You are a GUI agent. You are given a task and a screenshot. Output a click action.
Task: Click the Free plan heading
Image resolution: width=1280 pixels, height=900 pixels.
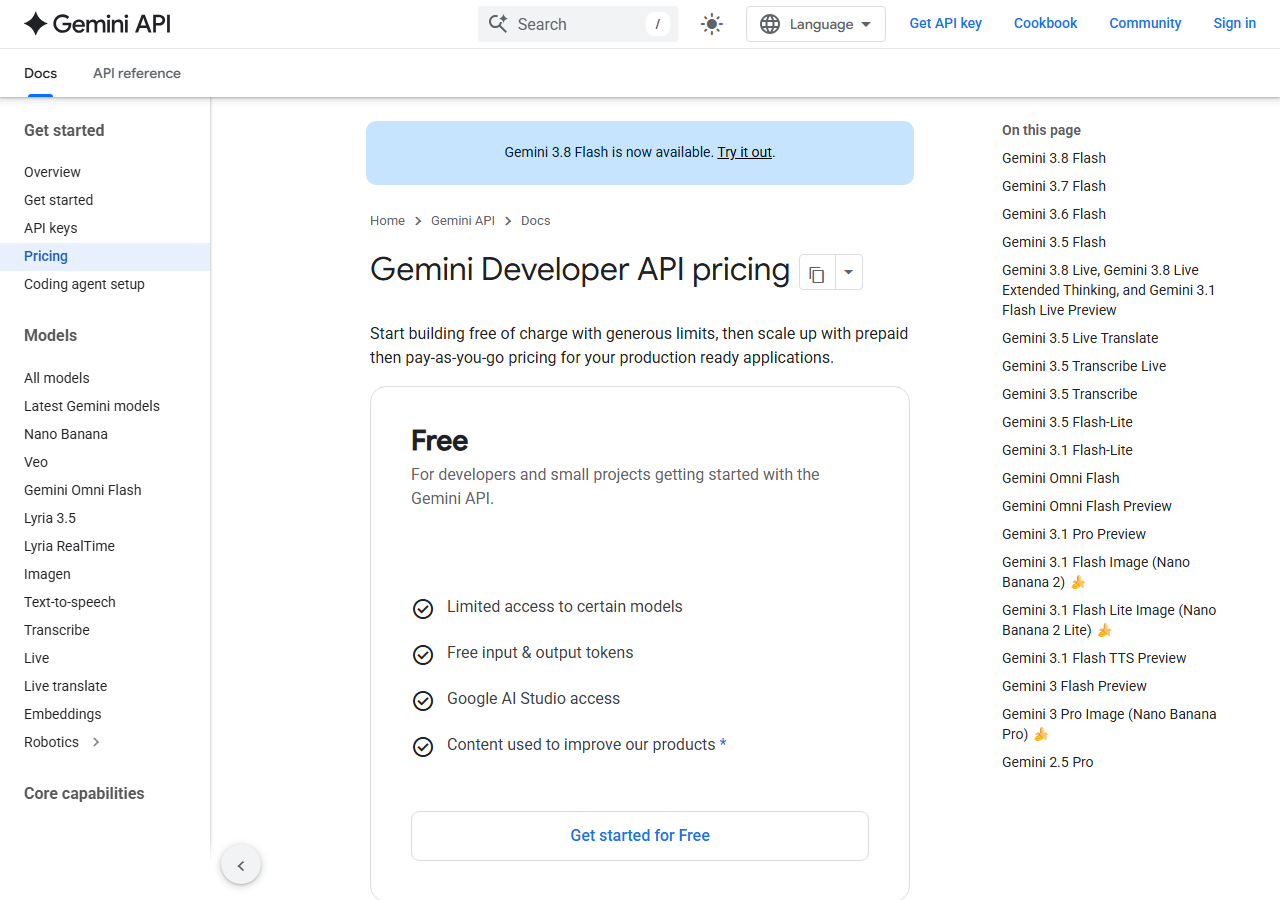click(x=440, y=441)
